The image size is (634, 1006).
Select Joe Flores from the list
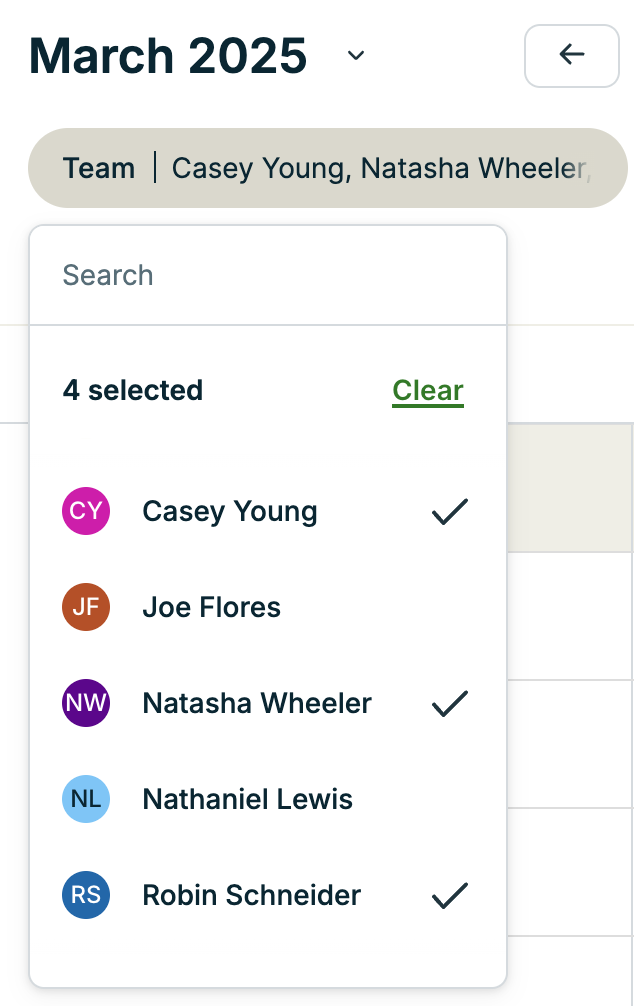(211, 607)
